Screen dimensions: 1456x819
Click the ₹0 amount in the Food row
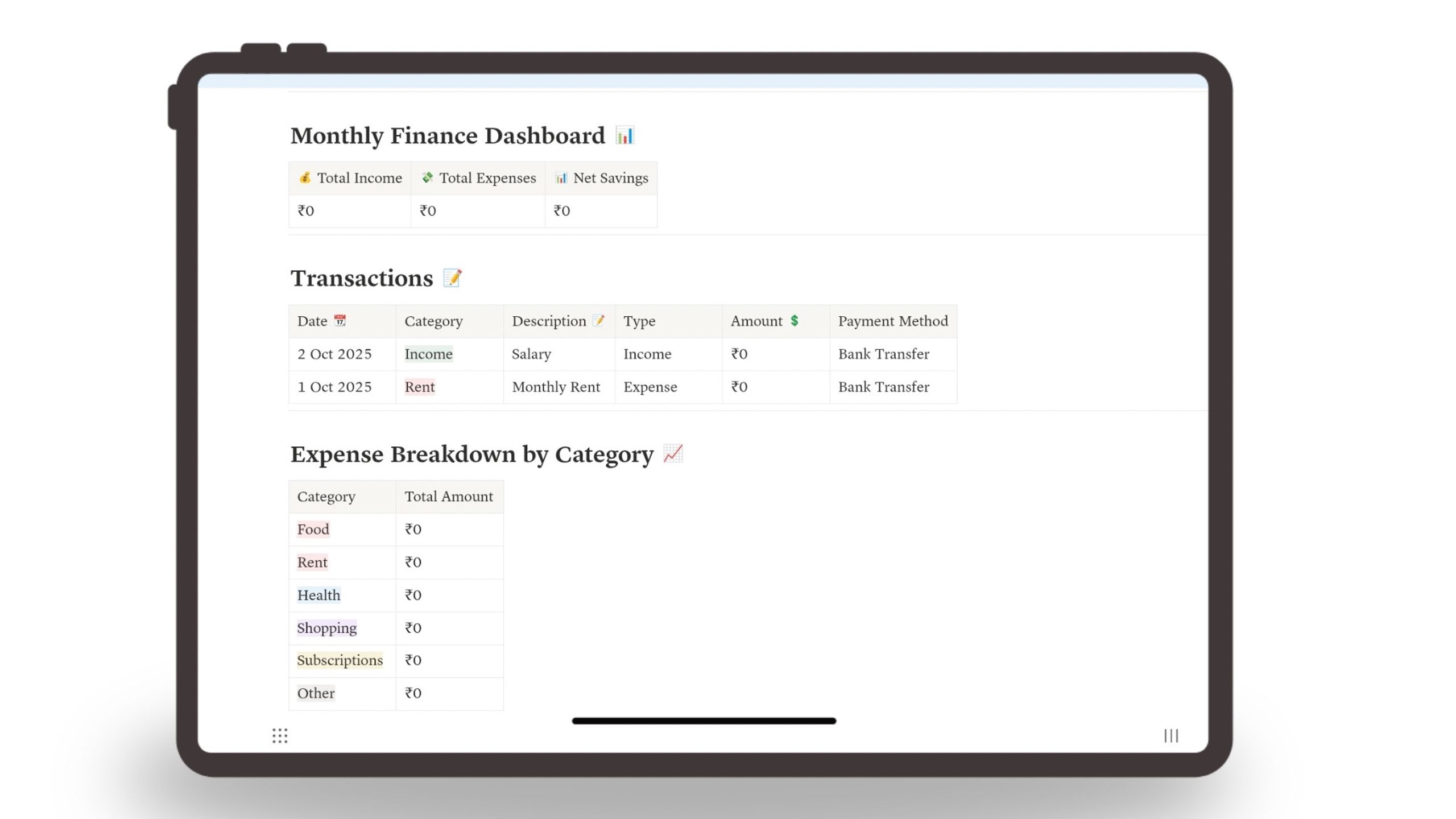click(x=413, y=529)
